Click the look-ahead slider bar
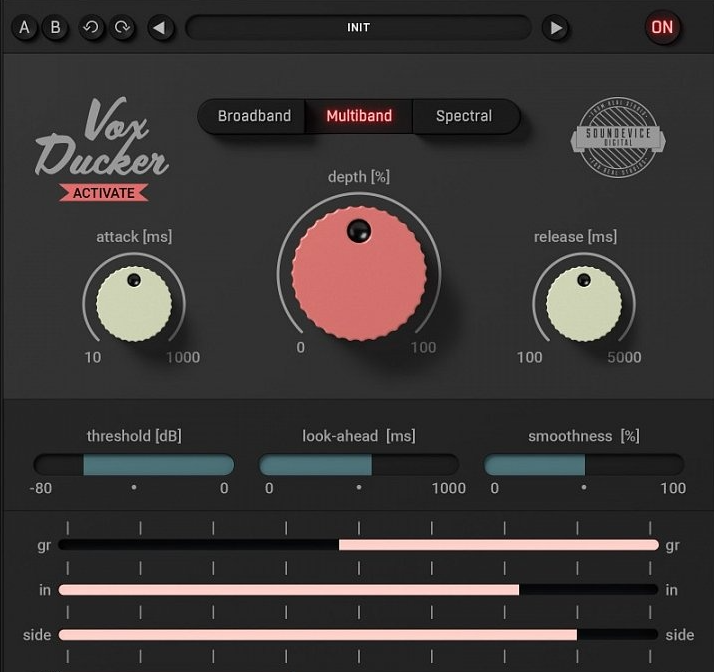Image resolution: width=714 pixels, height=672 pixels. [x=359, y=465]
